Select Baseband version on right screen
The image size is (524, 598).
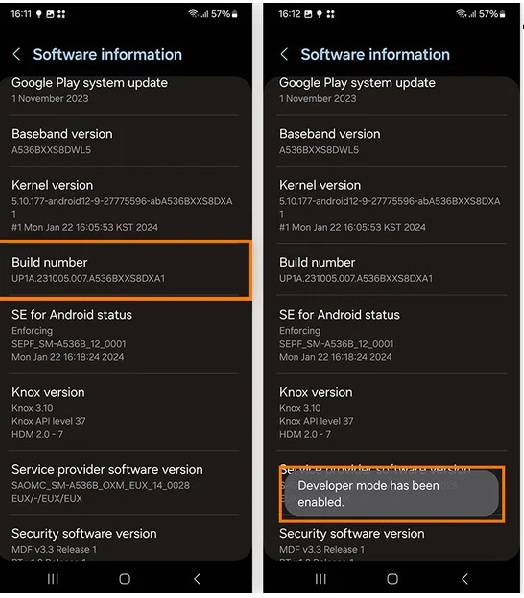tap(392, 141)
